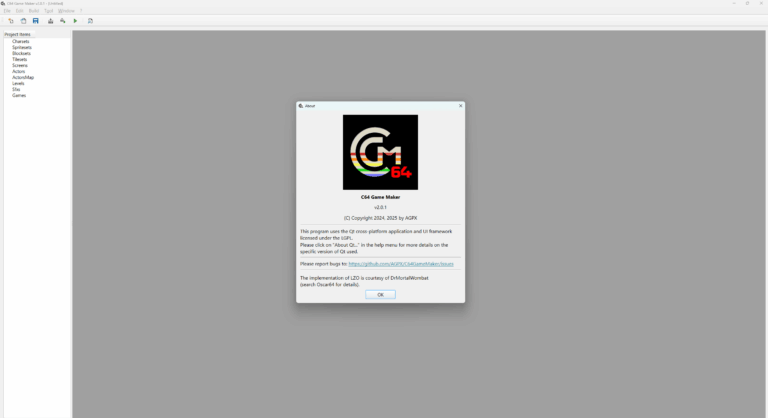
Task: Click the Export toolbar icon
Action: pyautogui.click(x=50, y=21)
